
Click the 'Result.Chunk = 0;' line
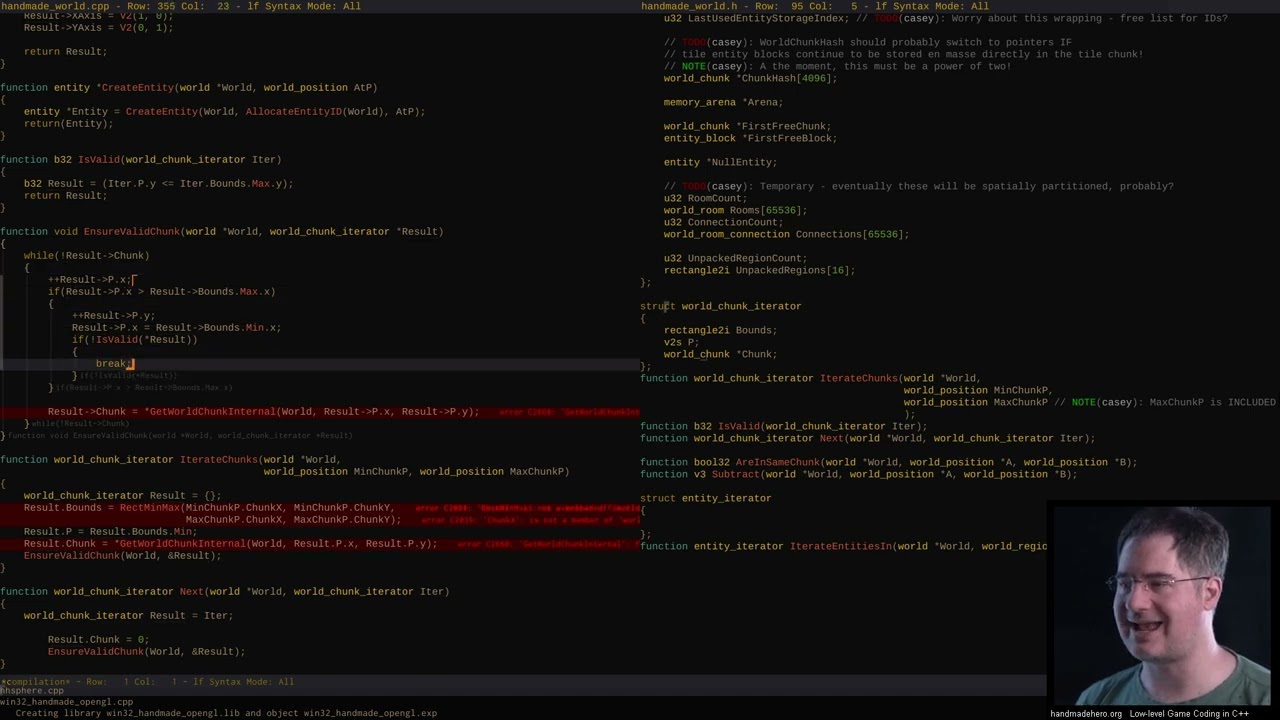[x=98, y=640]
